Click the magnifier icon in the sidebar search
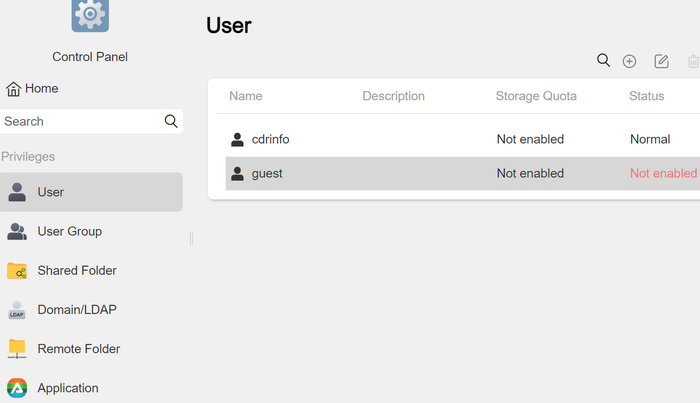 point(171,121)
